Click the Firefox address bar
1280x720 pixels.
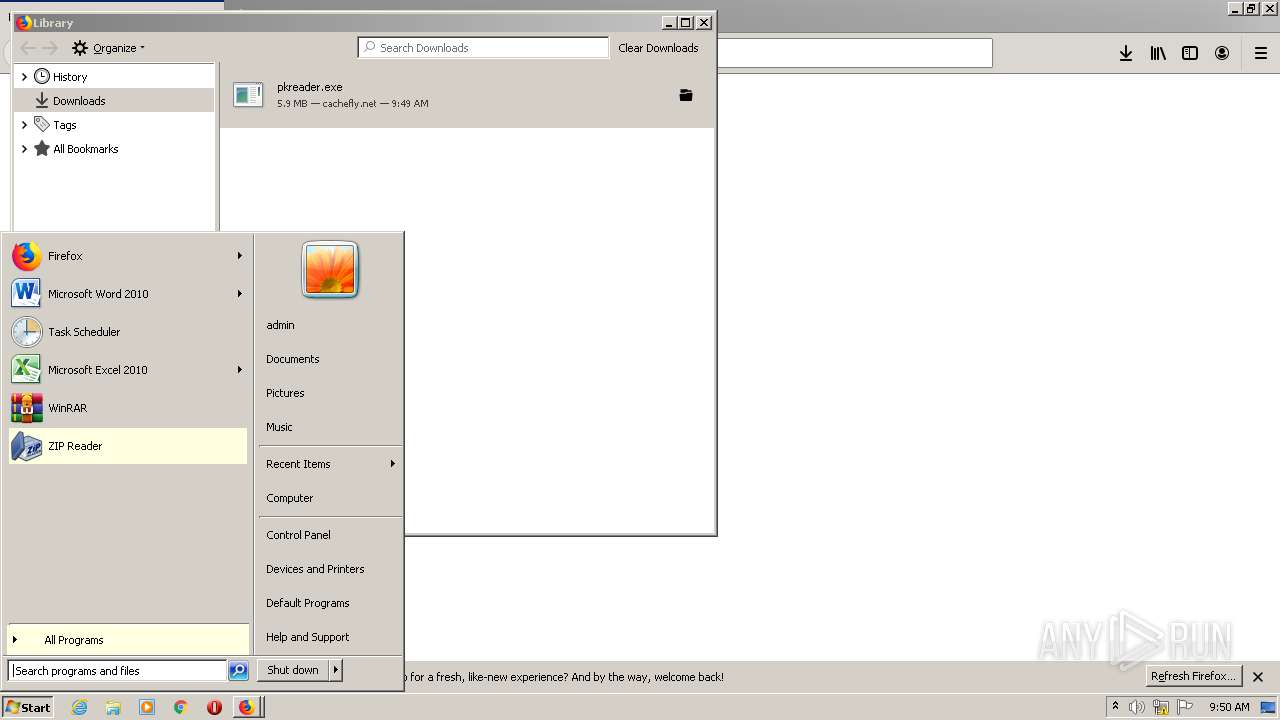[x=854, y=53]
